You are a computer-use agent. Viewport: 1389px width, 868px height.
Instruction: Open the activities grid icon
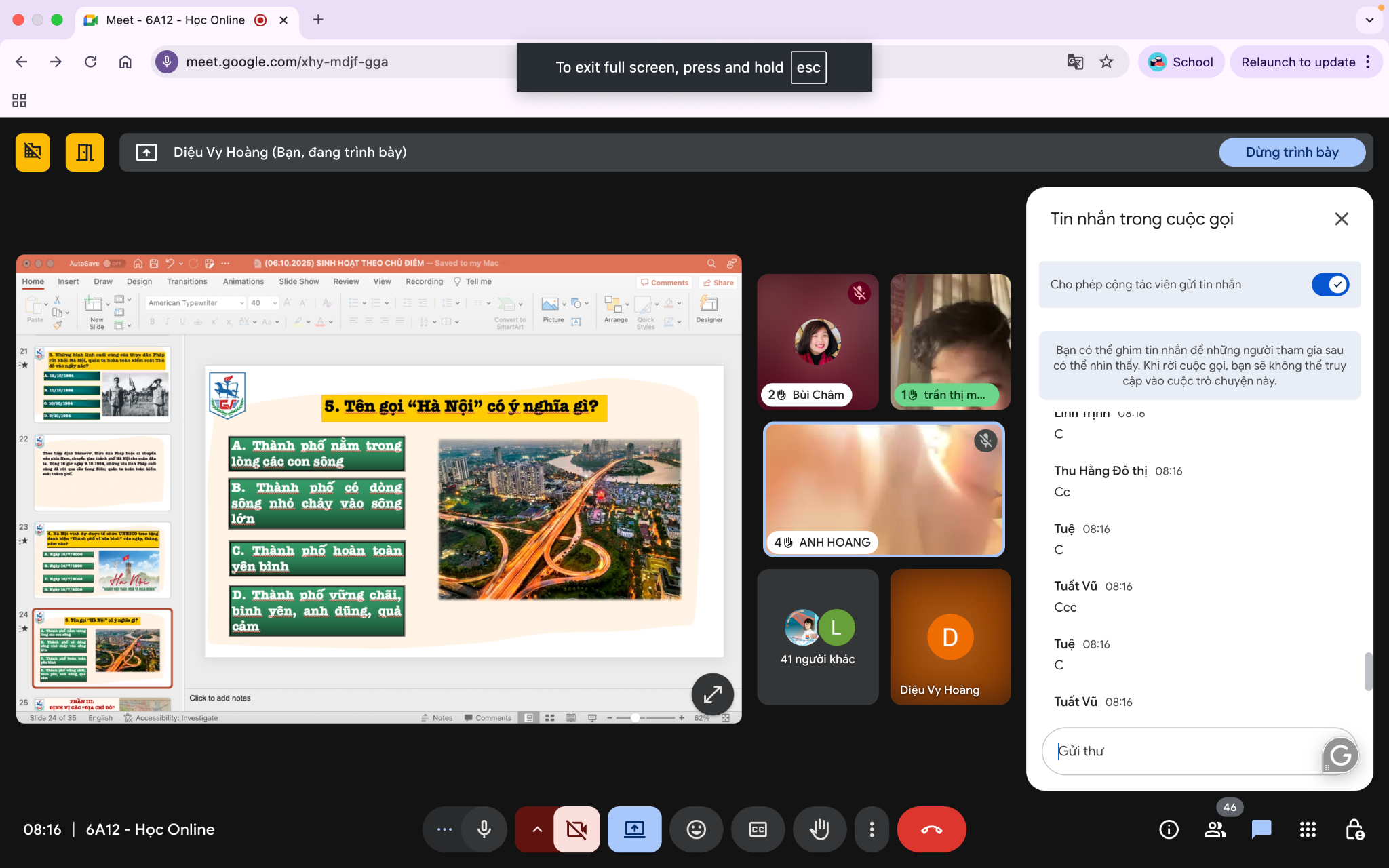(1308, 829)
